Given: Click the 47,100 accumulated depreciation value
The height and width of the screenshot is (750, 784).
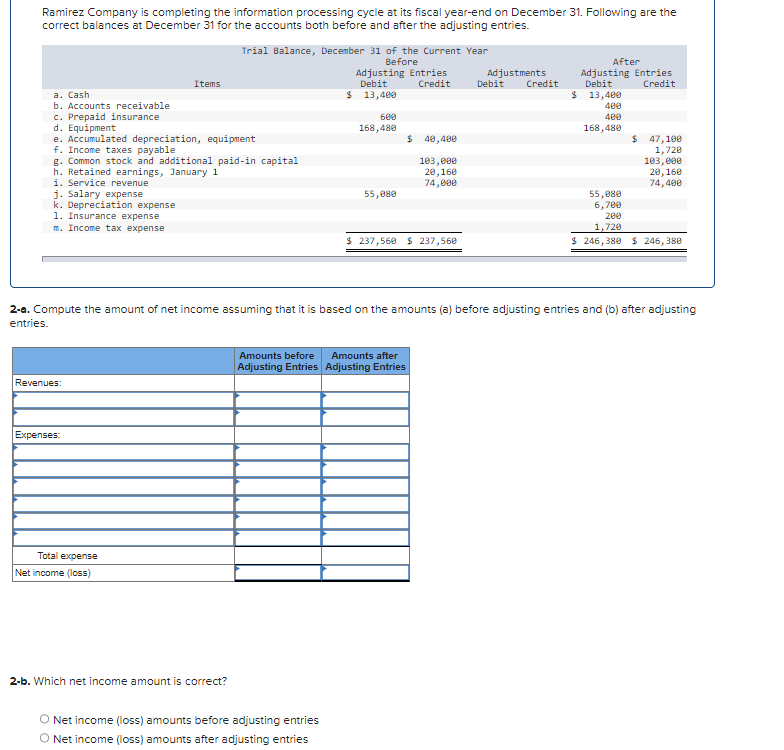Looking at the screenshot, I should [666, 138].
